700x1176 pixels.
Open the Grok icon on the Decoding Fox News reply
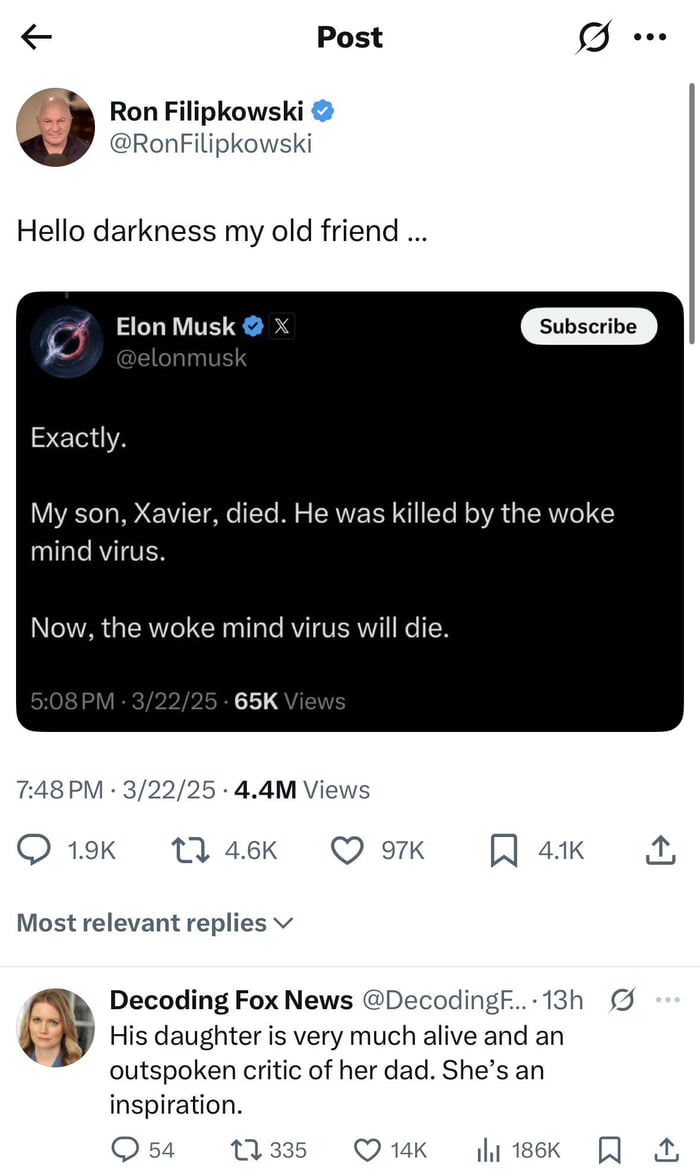620,1000
